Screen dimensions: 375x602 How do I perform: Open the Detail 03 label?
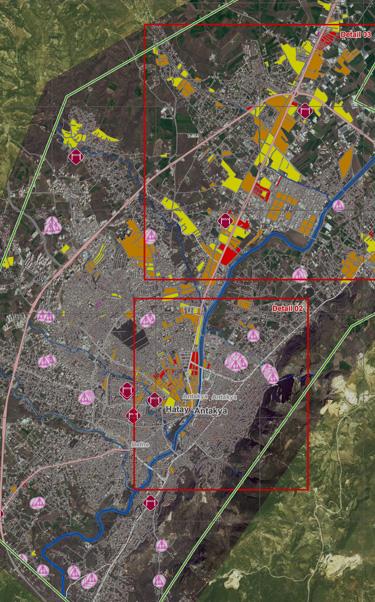click(x=356, y=35)
